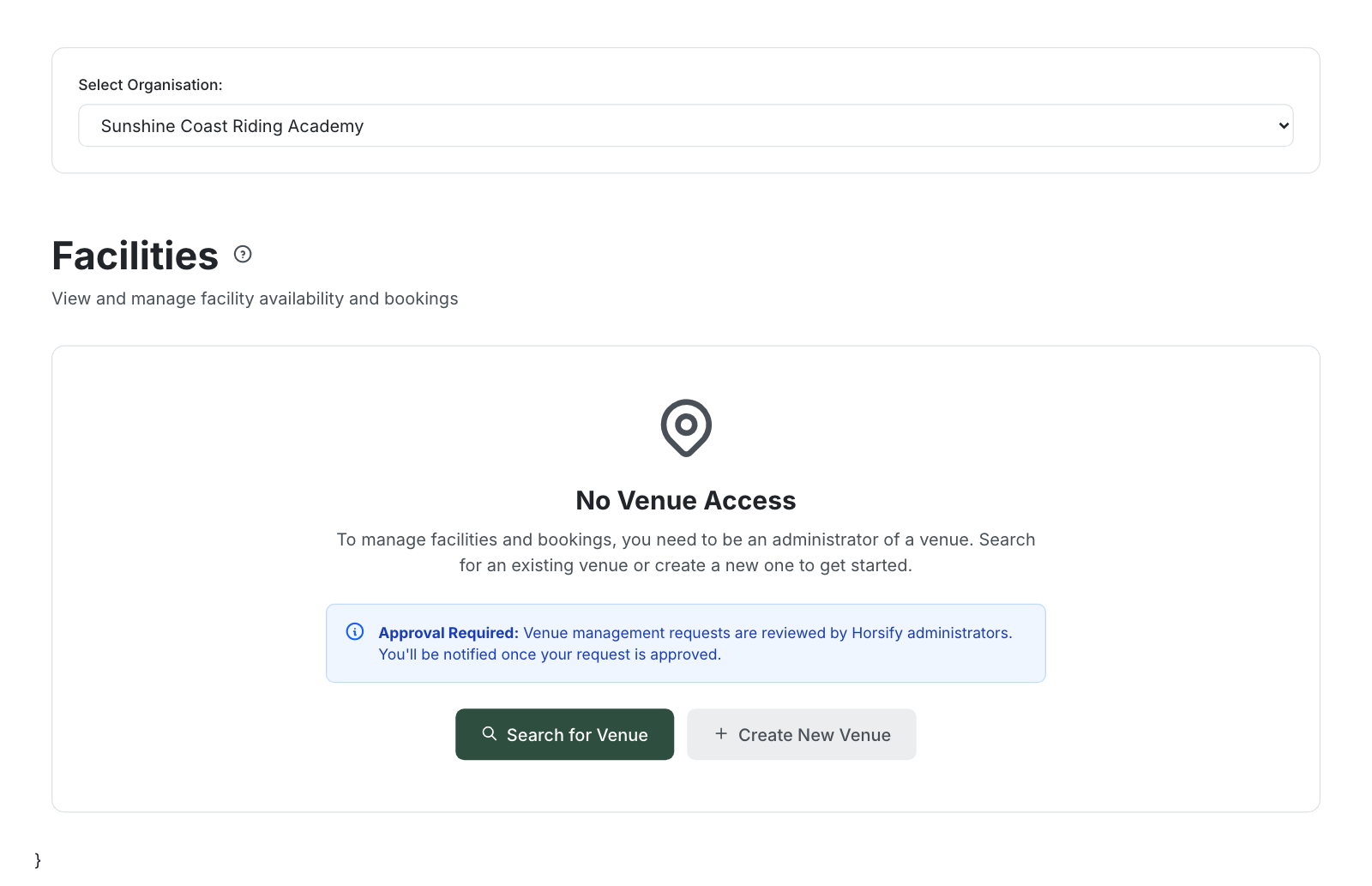Click "View and manage facility availability" subtitle
This screenshot has width=1372, height=886.
point(255,298)
